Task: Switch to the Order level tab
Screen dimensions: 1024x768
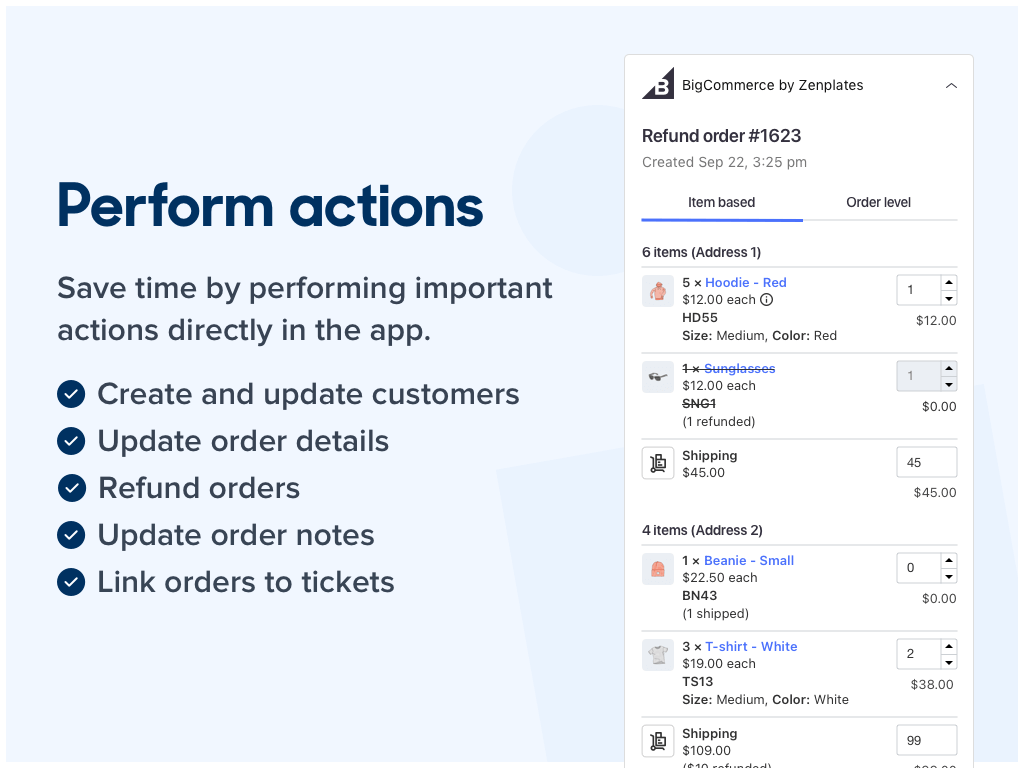Action: (878, 202)
